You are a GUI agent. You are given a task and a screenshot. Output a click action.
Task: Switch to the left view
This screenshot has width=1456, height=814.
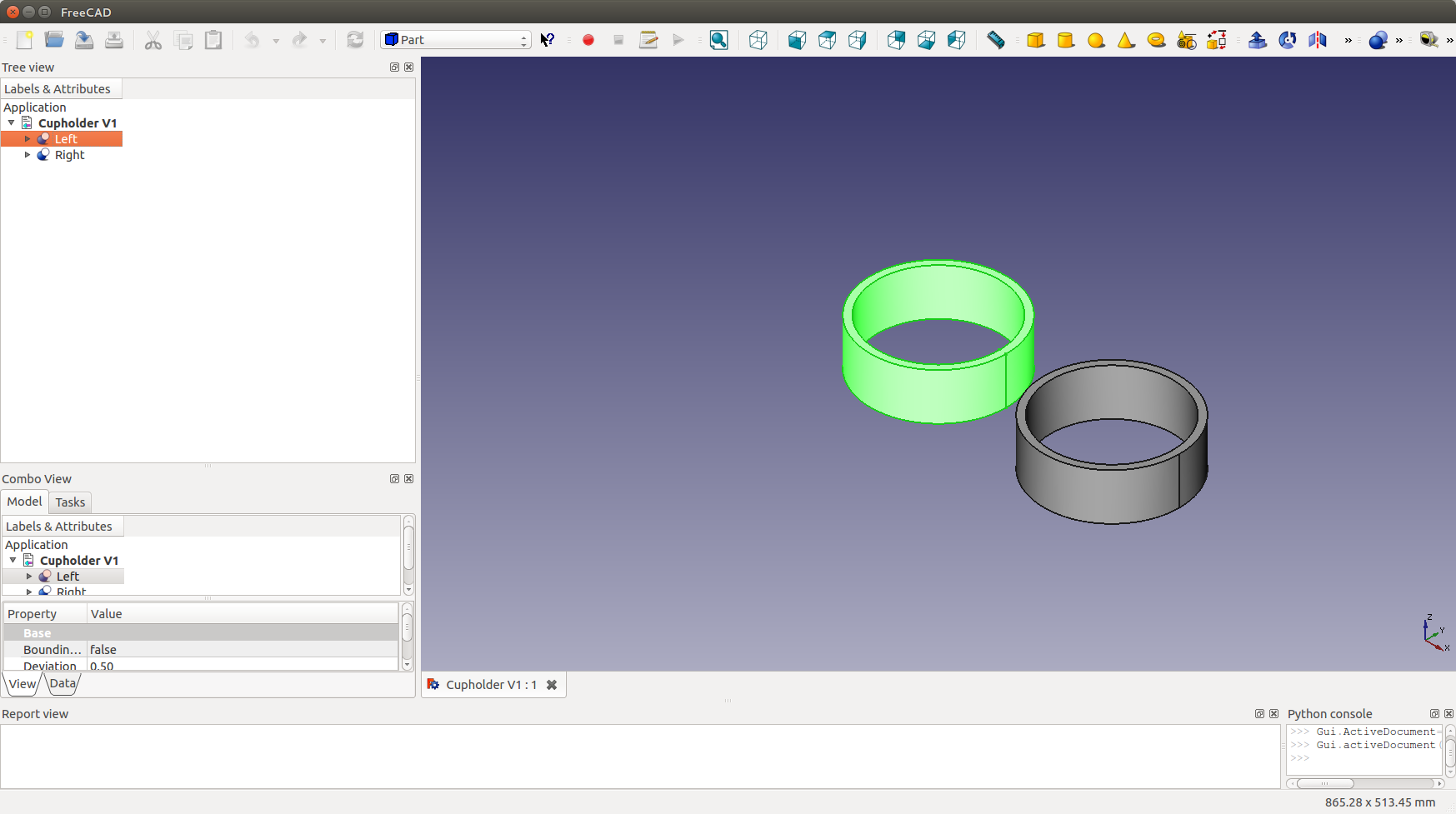coord(956,40)
